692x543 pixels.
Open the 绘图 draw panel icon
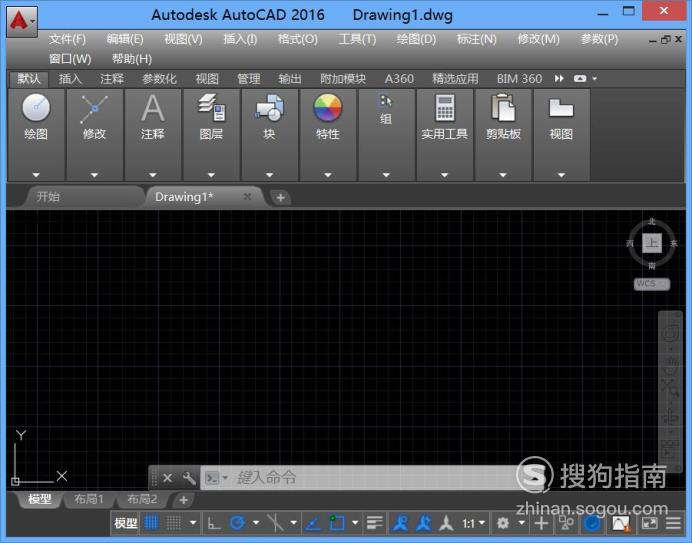tap(36, 107)
